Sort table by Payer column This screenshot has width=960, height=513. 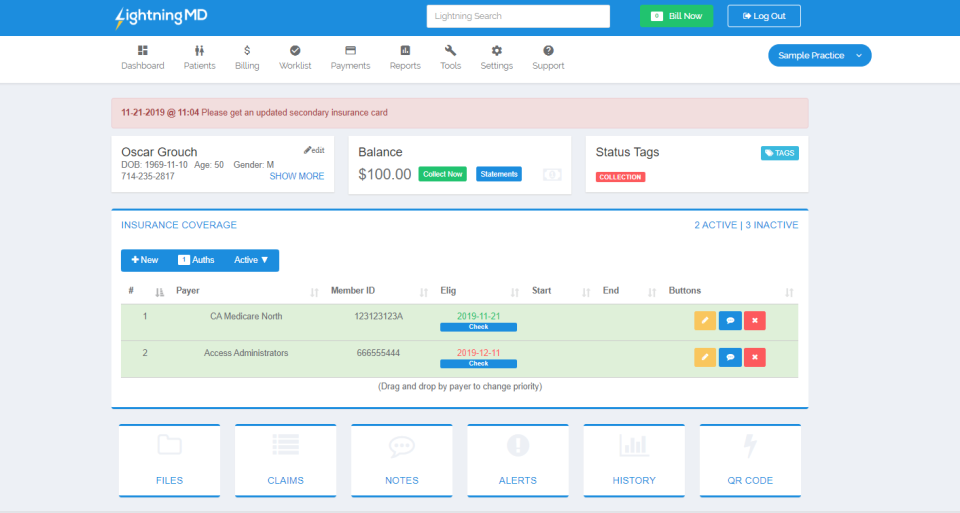(x=314, y=293)
